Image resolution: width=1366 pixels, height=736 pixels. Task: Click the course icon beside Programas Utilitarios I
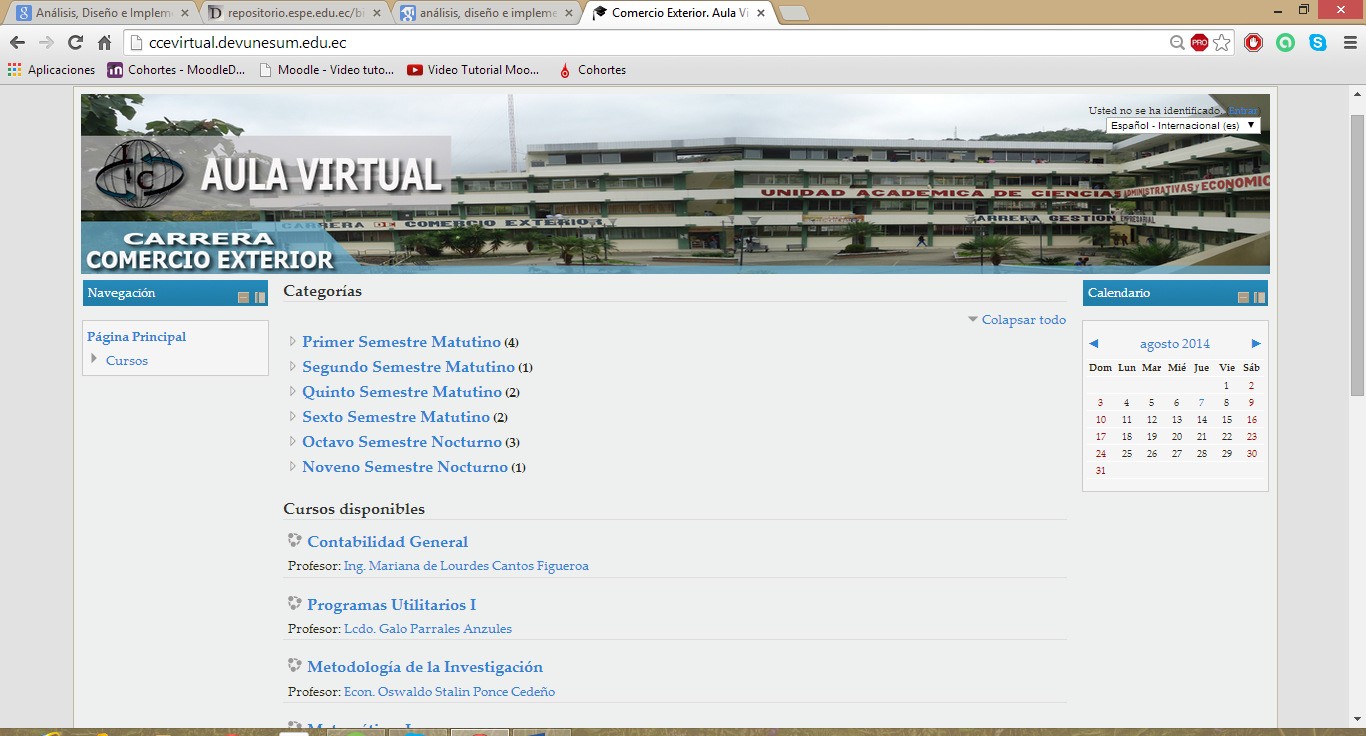[294, 603]
